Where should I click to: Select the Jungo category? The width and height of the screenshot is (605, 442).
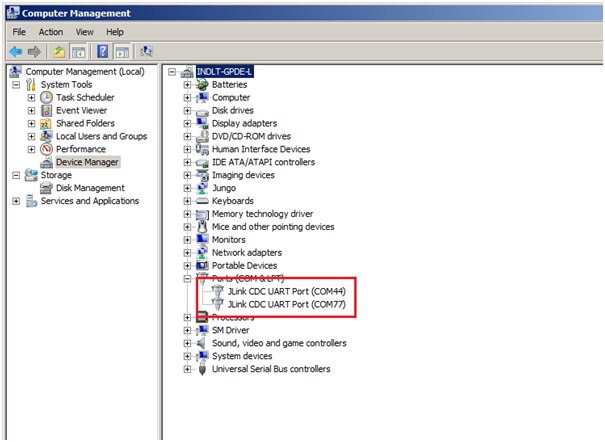click(x=224, y=188)
